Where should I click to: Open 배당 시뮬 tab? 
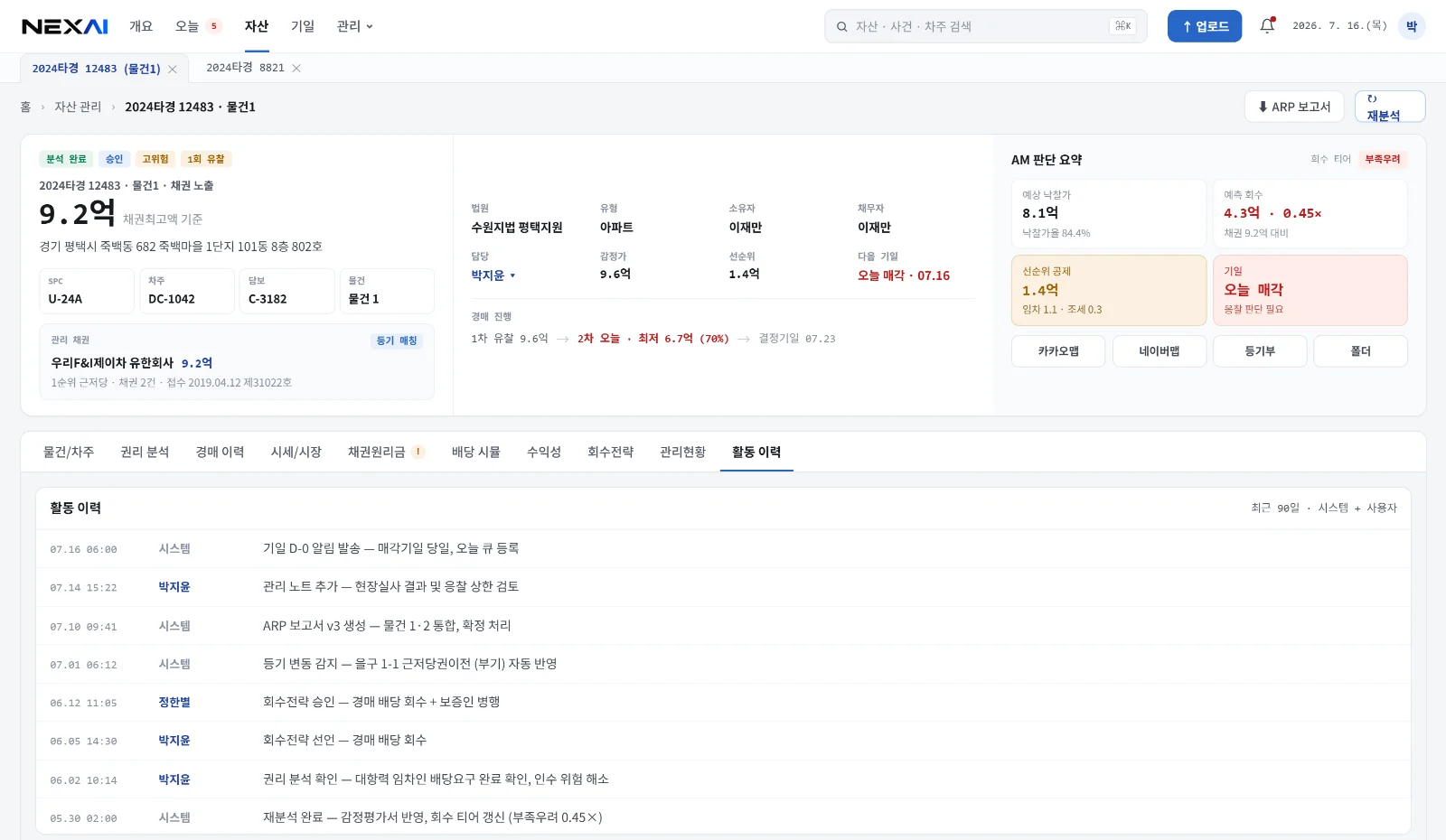(x=475, y=452)
